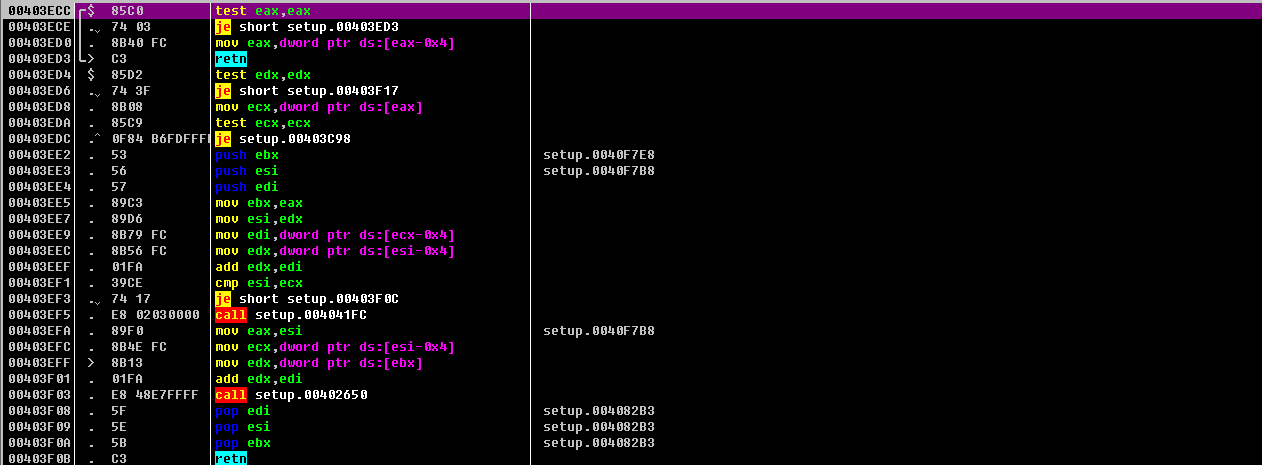Click comment setup.004082B3 beside pop edi
Screen dimensions: 1262x465
point(599,411)
